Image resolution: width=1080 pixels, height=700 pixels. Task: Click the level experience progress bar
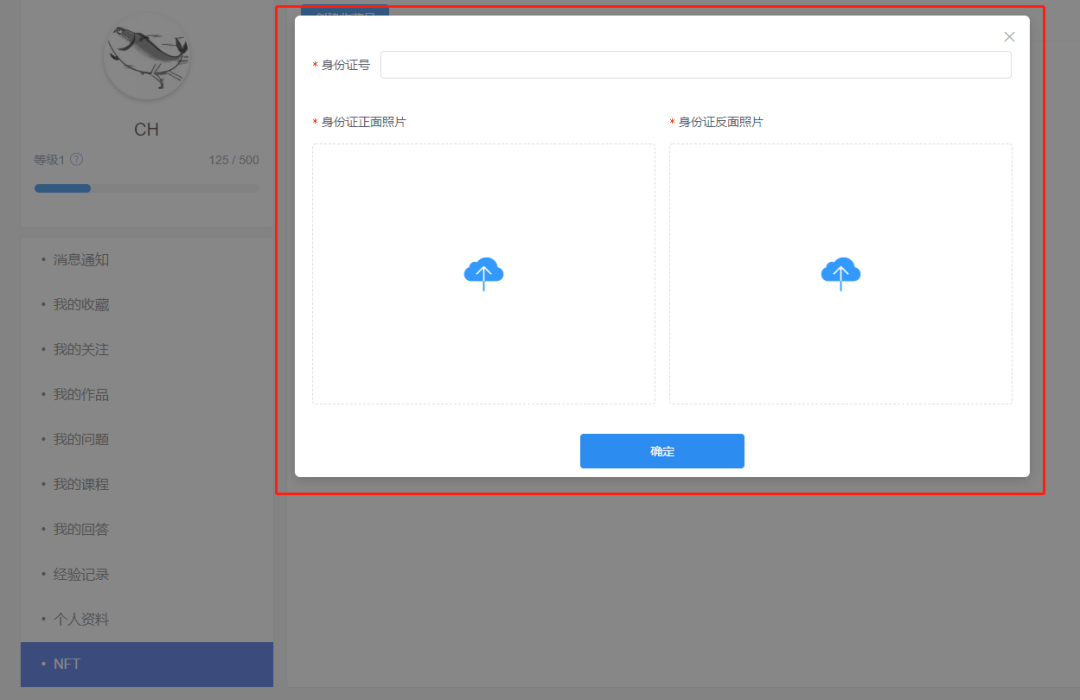click(x=146, y=188)
